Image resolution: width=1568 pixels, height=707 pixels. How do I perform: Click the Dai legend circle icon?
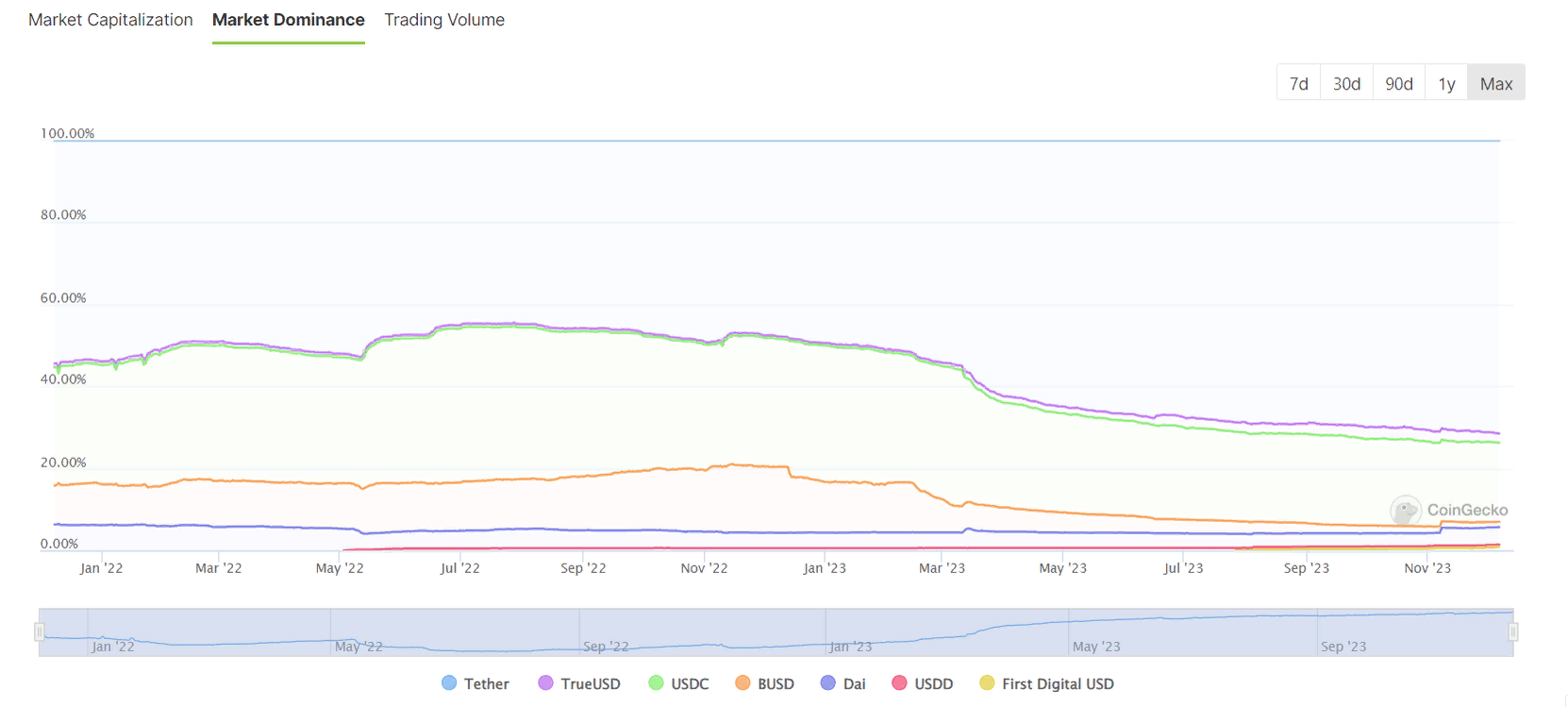[827, 683]
